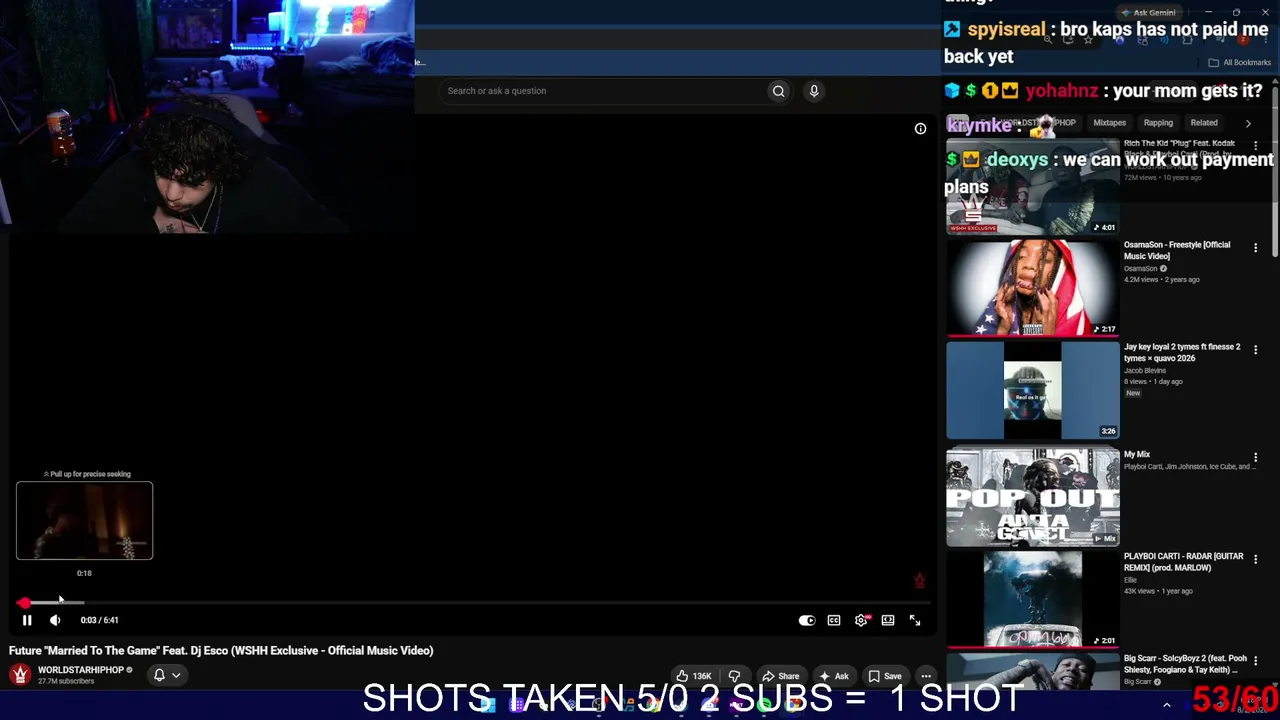Click the '27.7M subscribers' text
Screen dimensions: 1280x720
click(66, 682)
